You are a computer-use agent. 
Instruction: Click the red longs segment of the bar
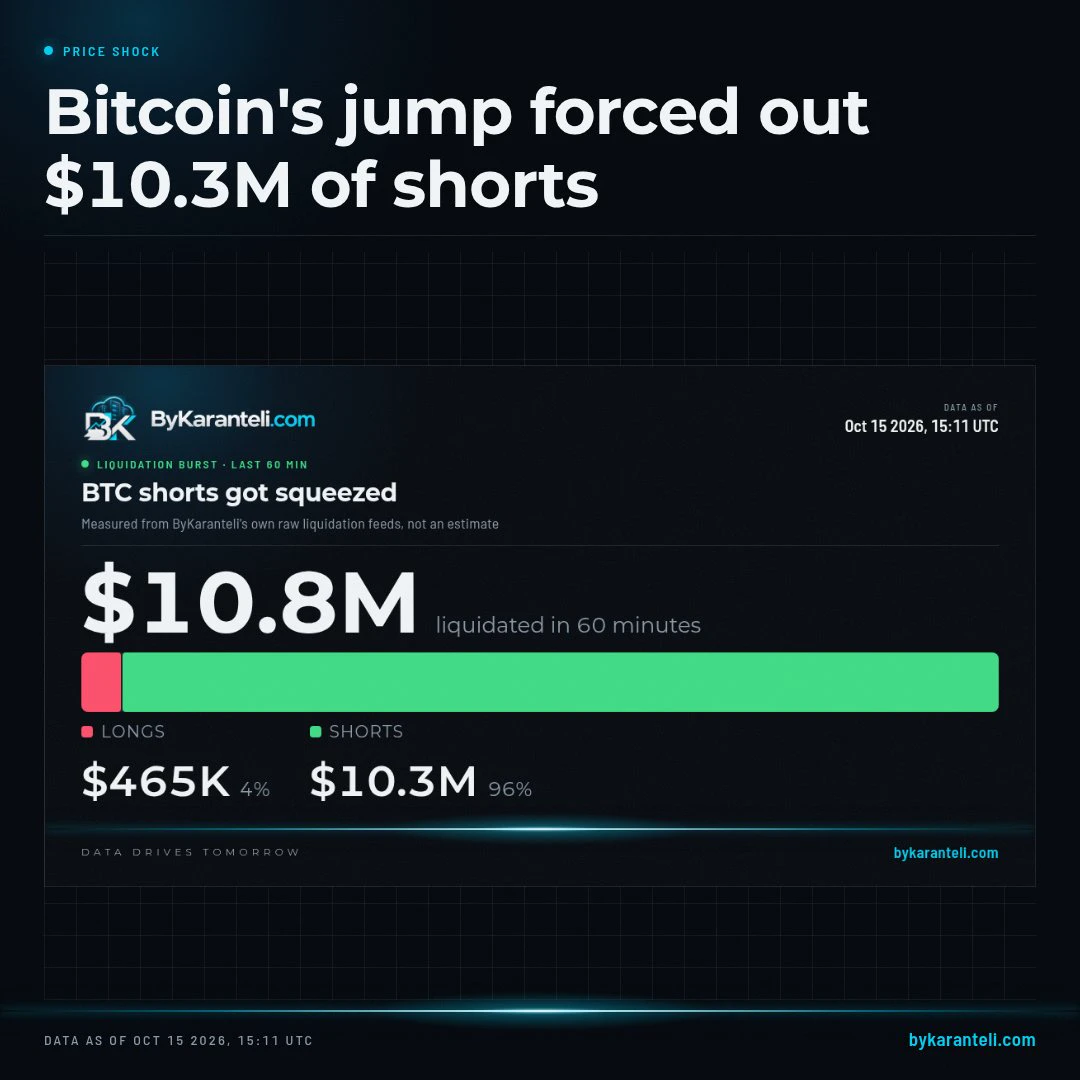[101, 682]
